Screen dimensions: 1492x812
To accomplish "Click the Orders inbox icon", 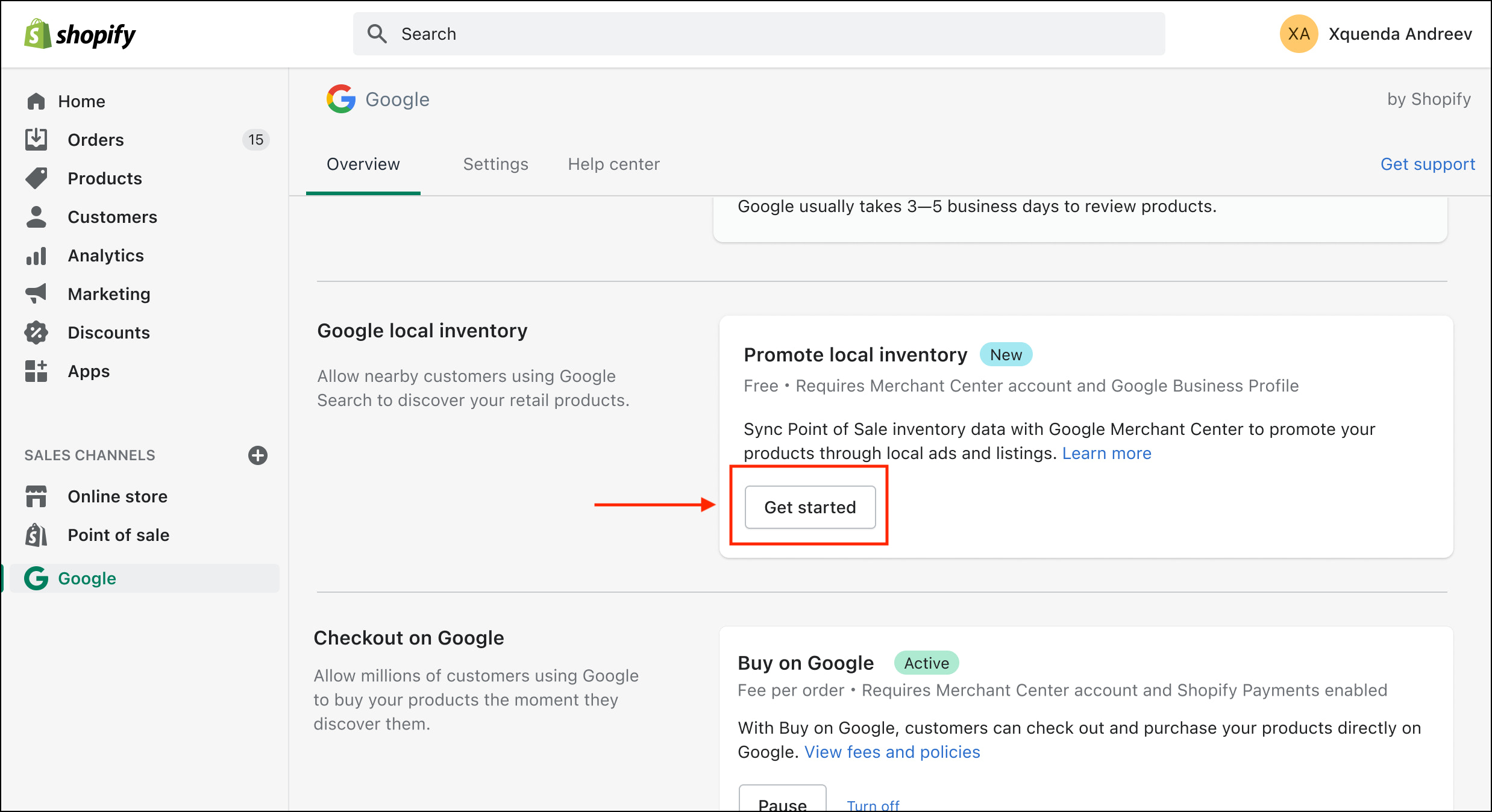I will [x=36, y=140].
